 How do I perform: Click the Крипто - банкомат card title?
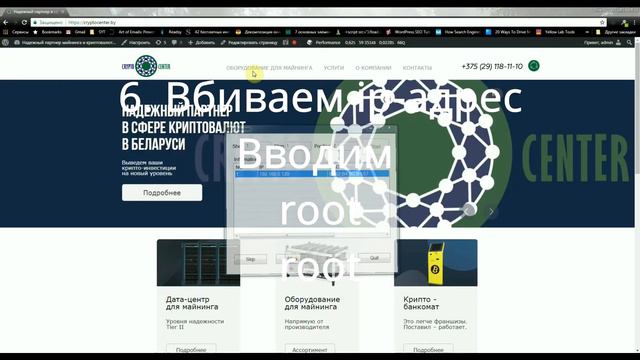click(421, 303)
